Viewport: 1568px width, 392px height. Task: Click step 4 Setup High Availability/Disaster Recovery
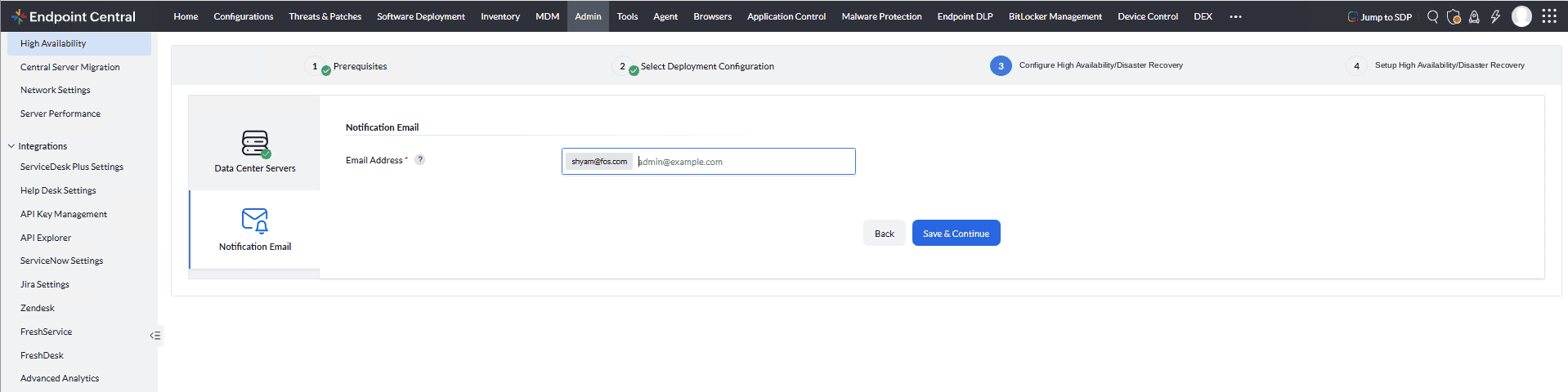click(1436, 65)
